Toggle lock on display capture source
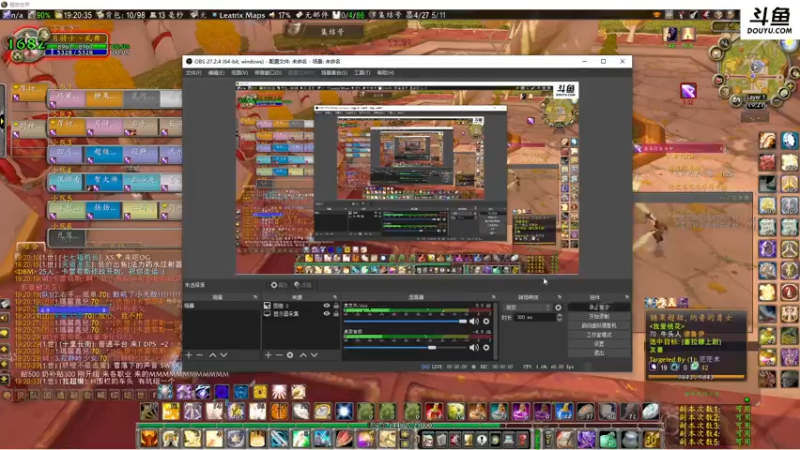 pos(336,314)
